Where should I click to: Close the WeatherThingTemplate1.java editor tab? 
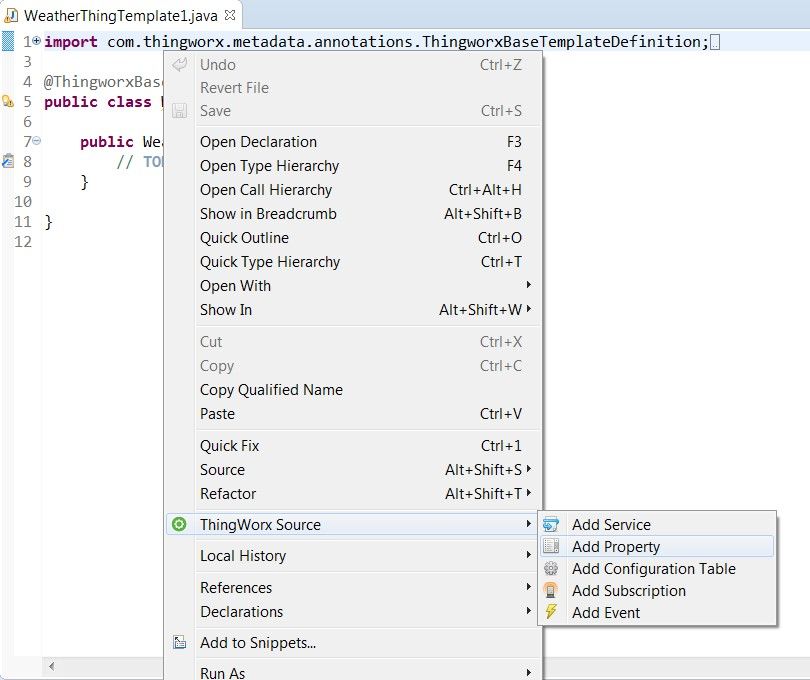pos(229,15)
